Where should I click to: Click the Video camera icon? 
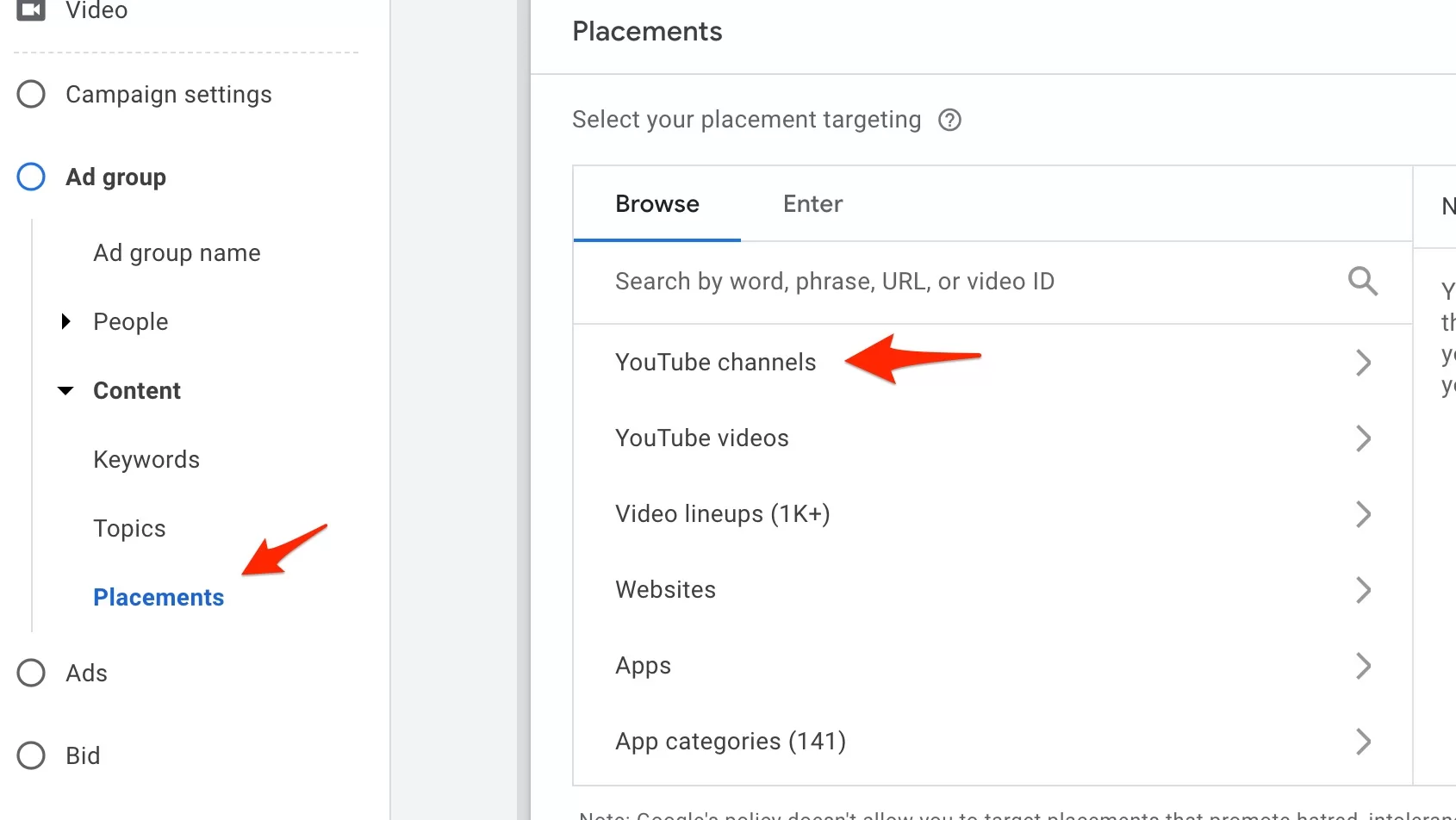point(31,9)
